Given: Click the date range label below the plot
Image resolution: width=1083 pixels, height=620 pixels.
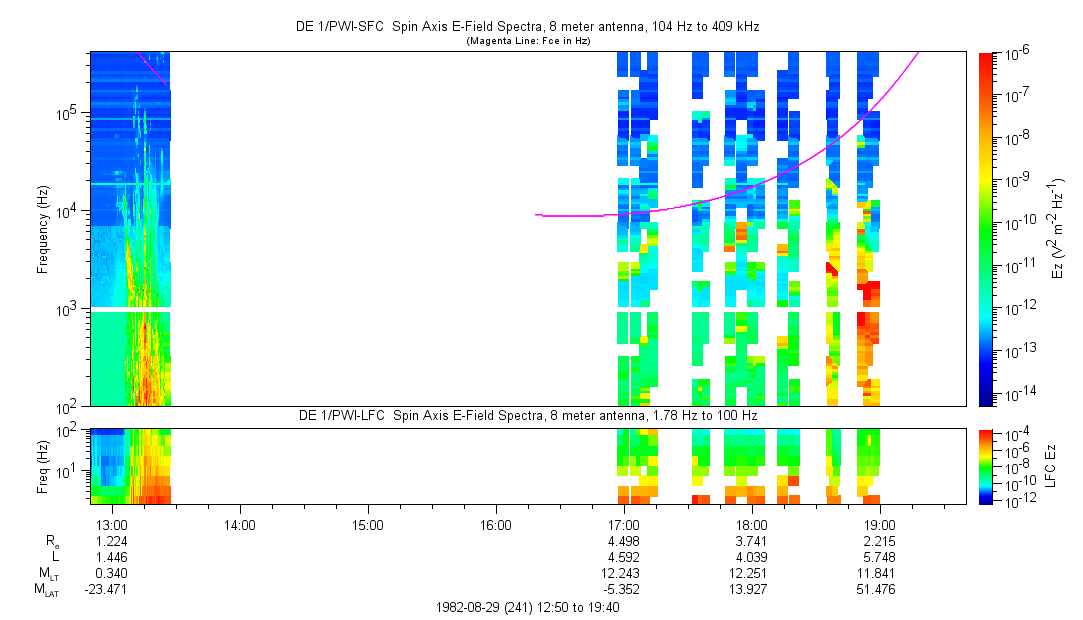Looking at the screenshot, I should pos(527,608).
